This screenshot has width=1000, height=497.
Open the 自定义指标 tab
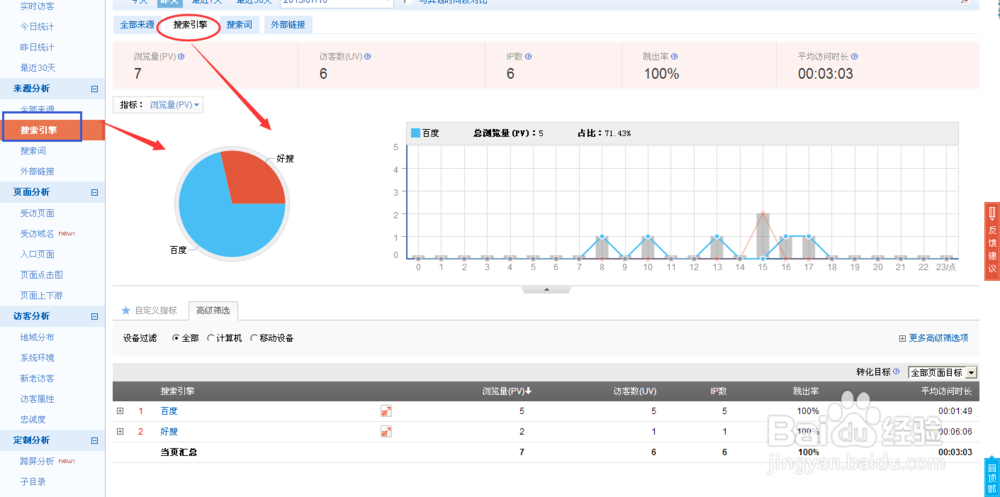tap(149, 311)
